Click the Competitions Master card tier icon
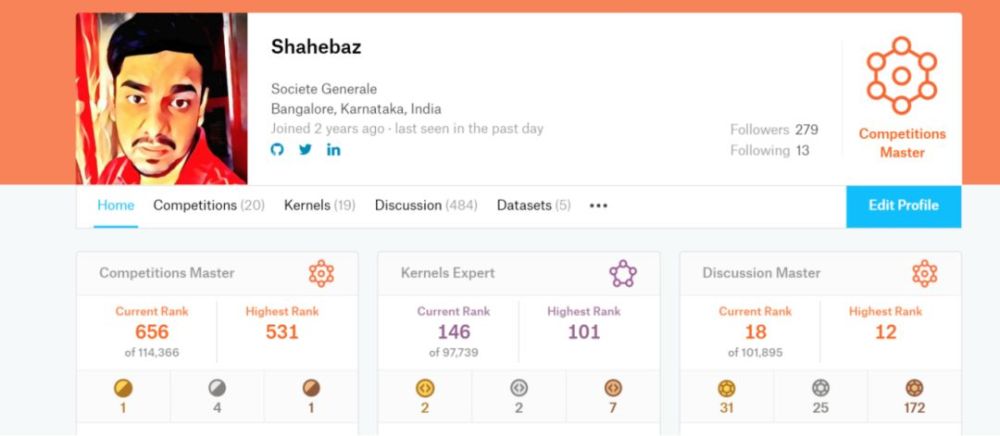Screen dimensions: 1000x436 321,273
